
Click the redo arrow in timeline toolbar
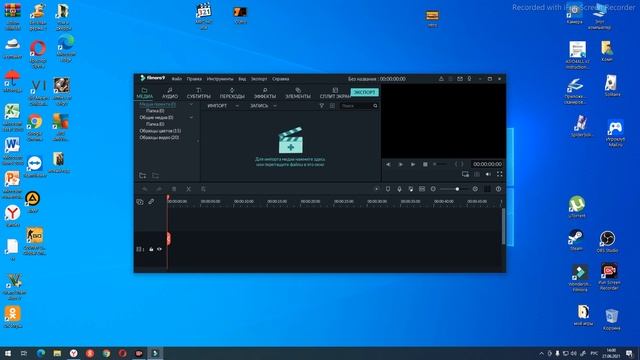coord(159,189)
